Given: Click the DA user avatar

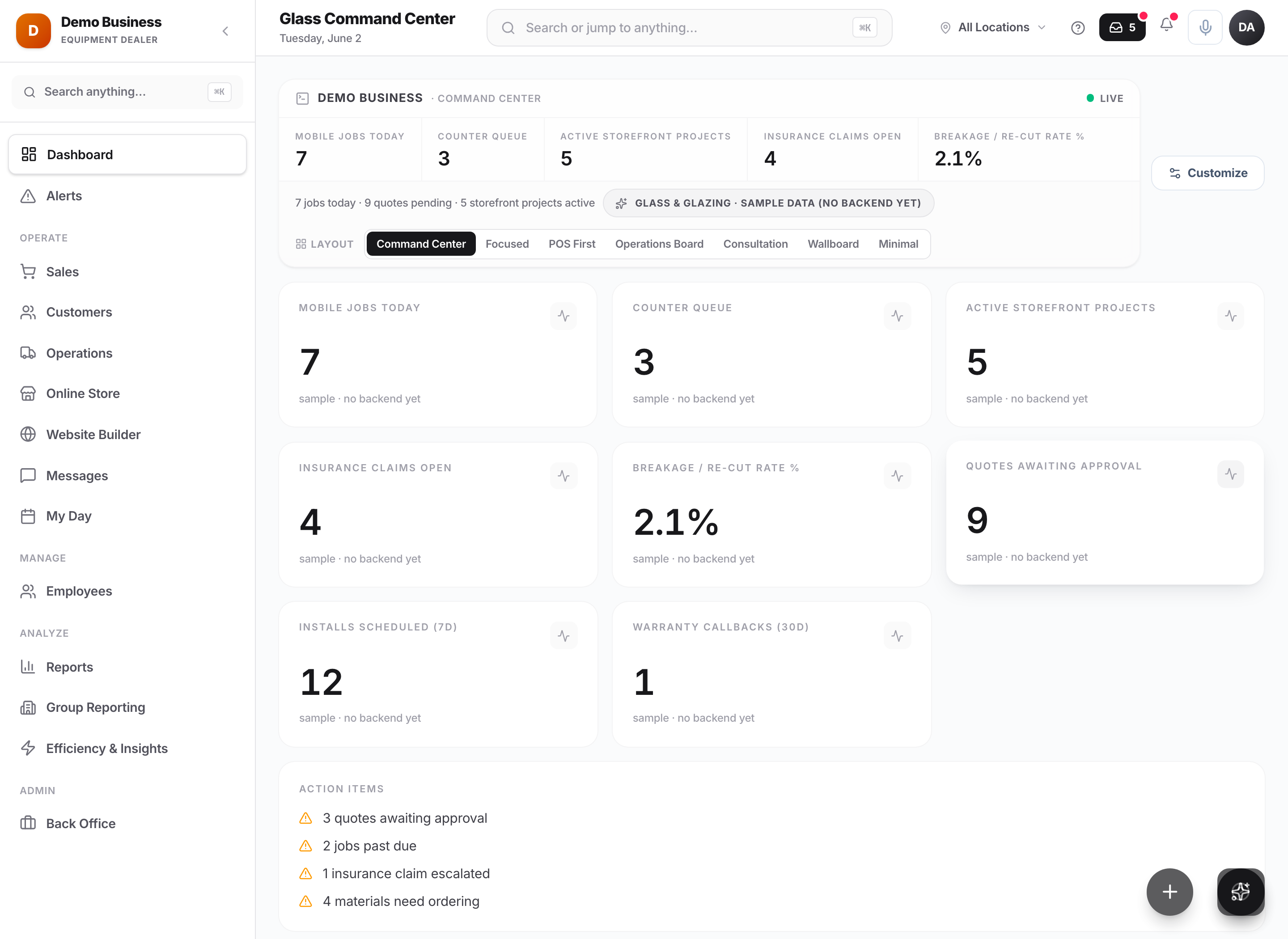Looking at the screenshot, I should point(1246,27).
